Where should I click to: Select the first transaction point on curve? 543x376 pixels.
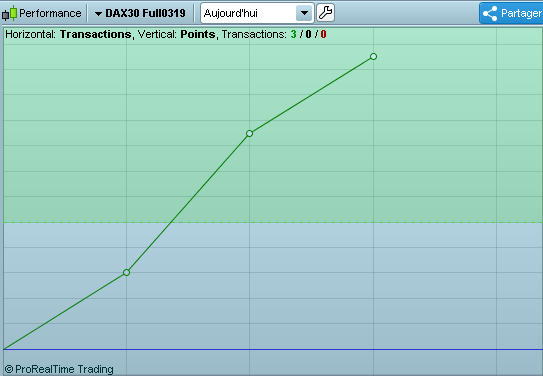126,272
